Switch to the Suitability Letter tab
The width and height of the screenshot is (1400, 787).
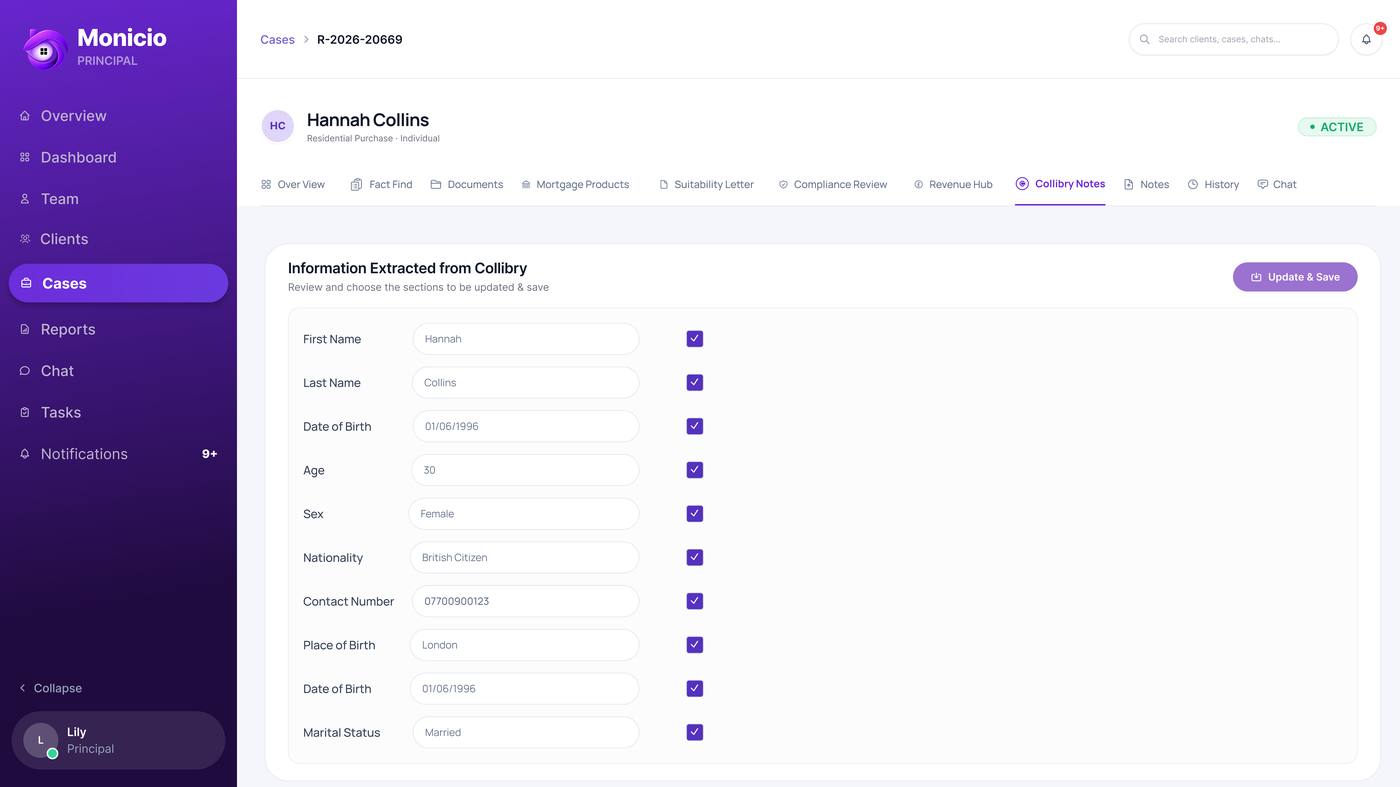click(x=706, y=184)
